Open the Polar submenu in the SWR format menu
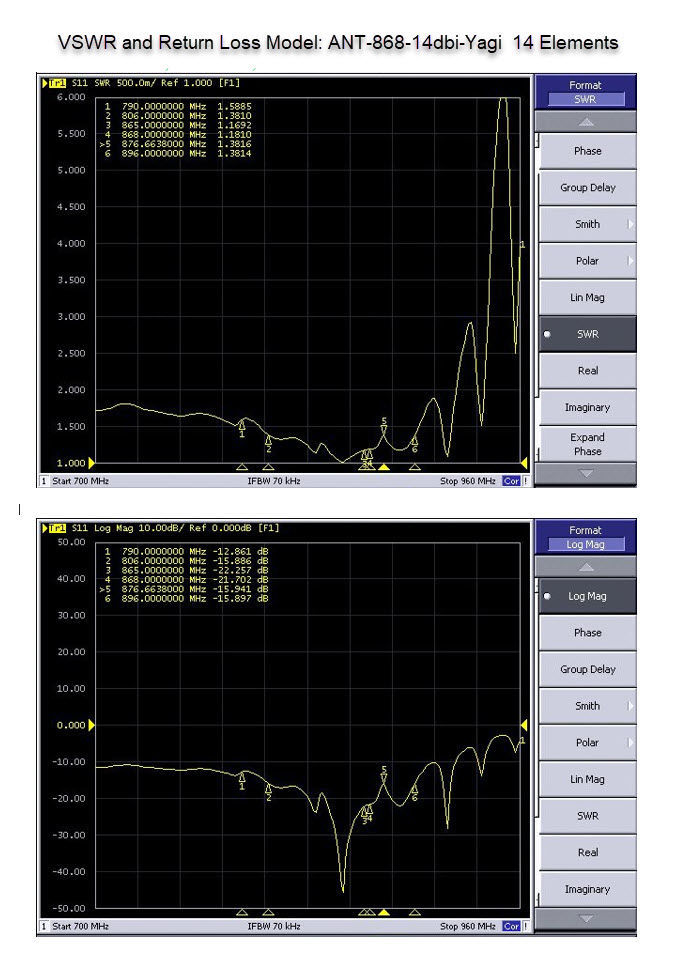 coord(586,261)
